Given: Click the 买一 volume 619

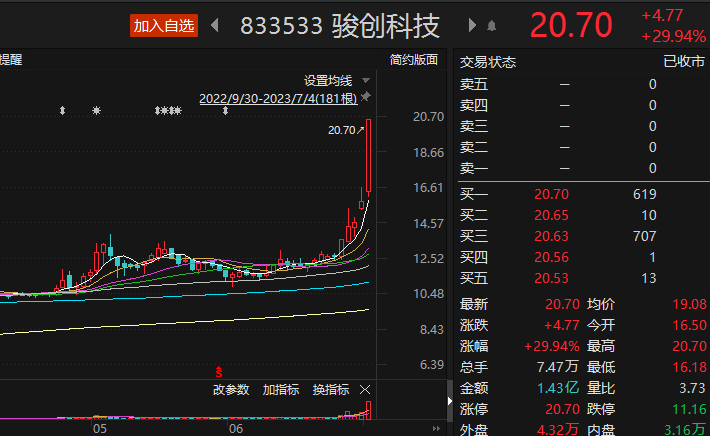Looking at the screenshot, I should click(x=644, y=194).
